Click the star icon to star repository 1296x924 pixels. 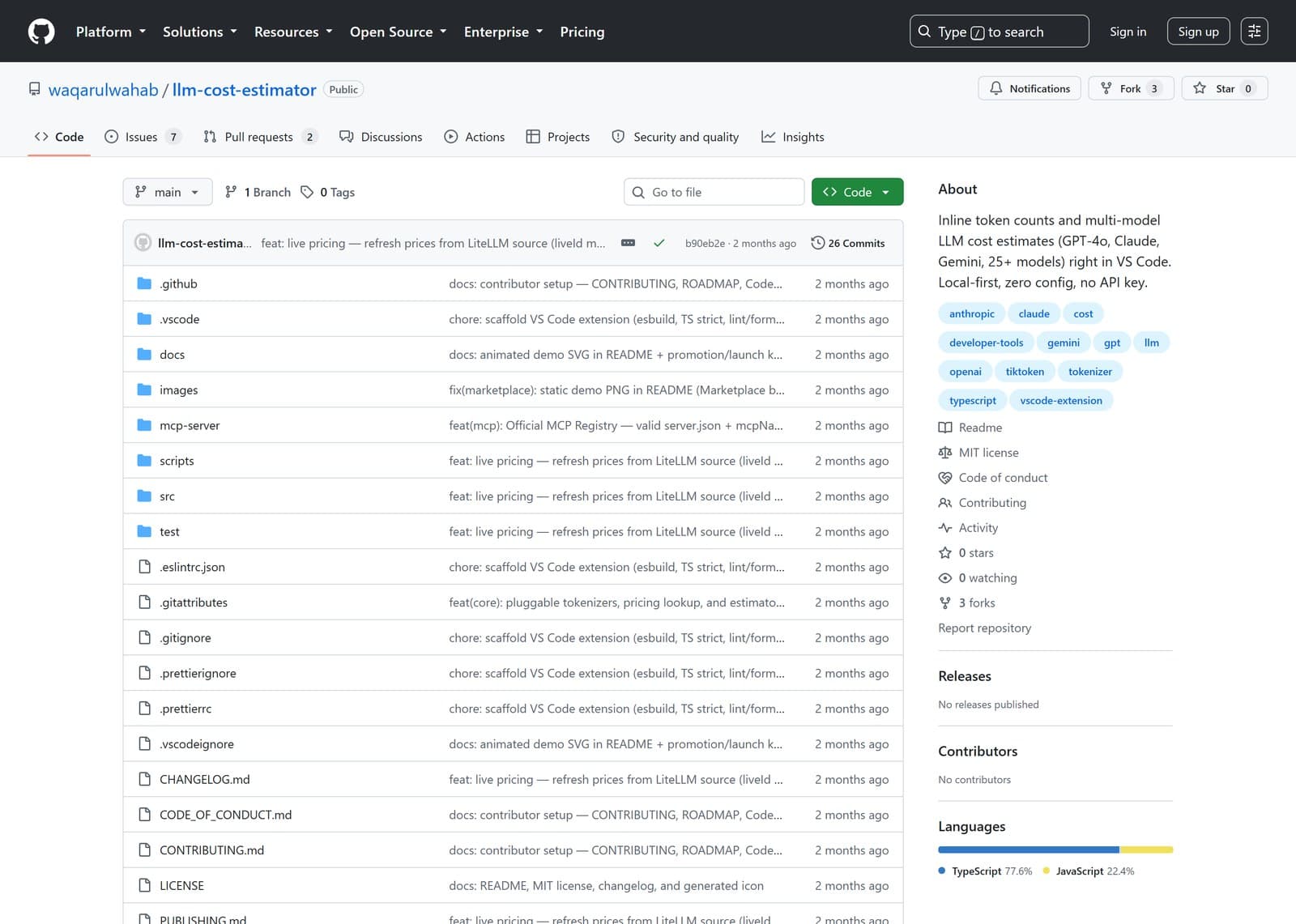tap(1200, 88)
